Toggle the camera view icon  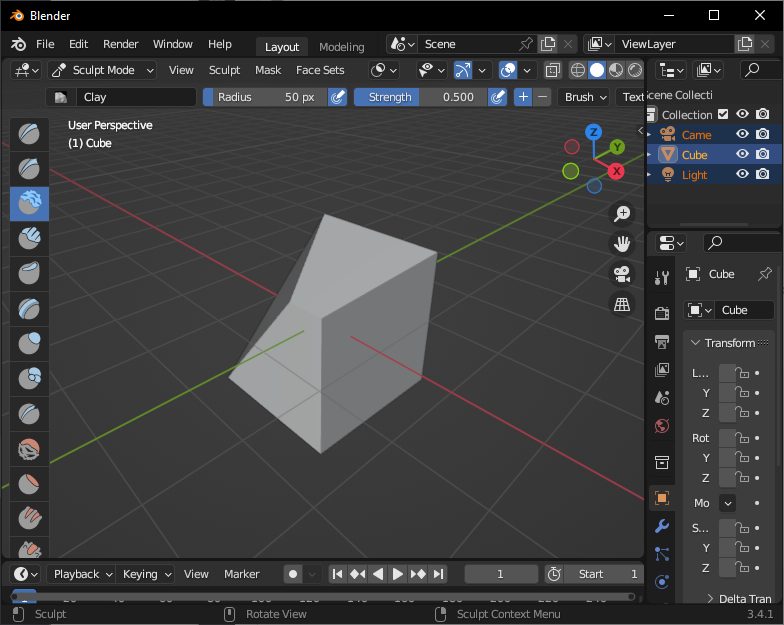click(x=622, y=274)
